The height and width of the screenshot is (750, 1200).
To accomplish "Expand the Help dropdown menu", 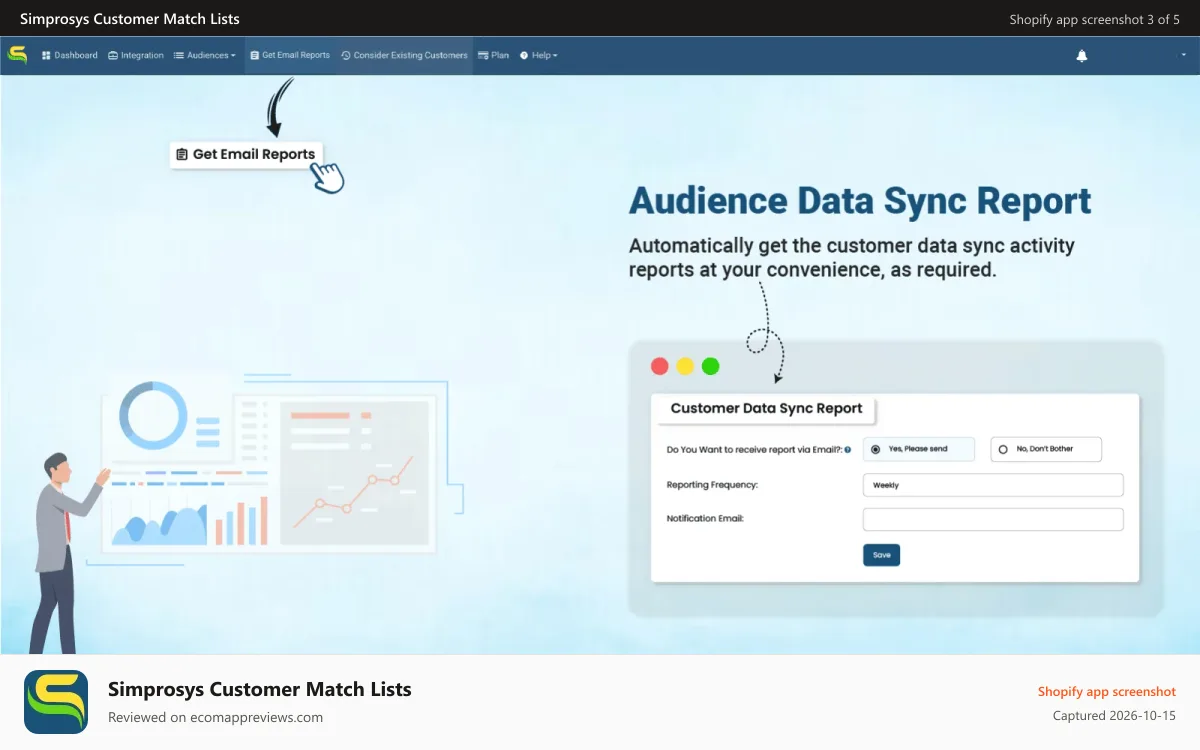I will (539, 55).
